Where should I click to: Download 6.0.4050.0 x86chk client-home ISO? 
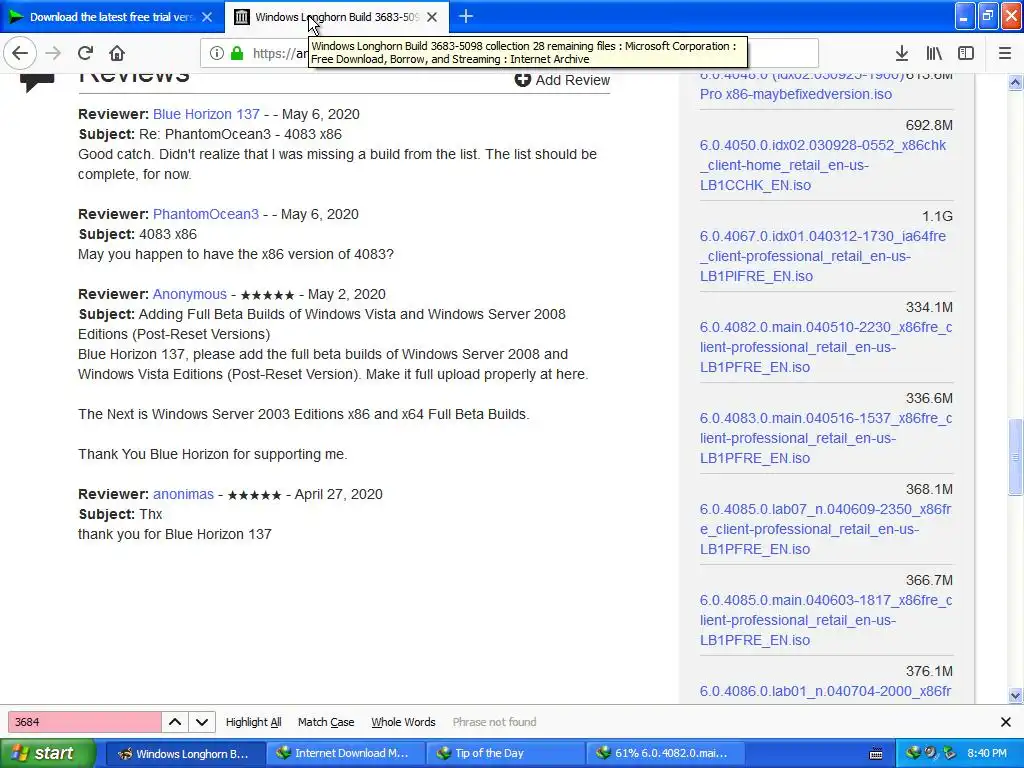(823, 165)
